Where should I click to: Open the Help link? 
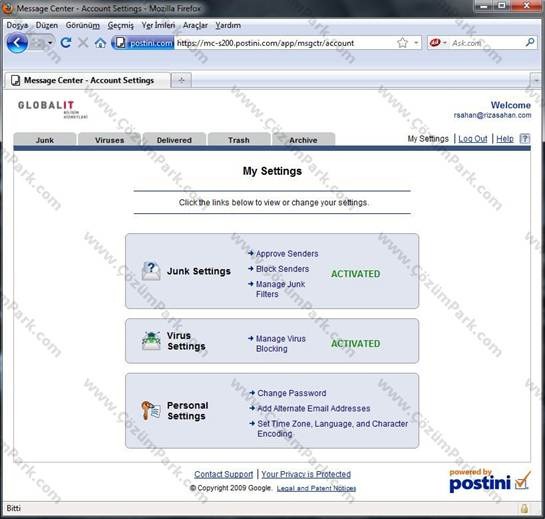point(505,139)
